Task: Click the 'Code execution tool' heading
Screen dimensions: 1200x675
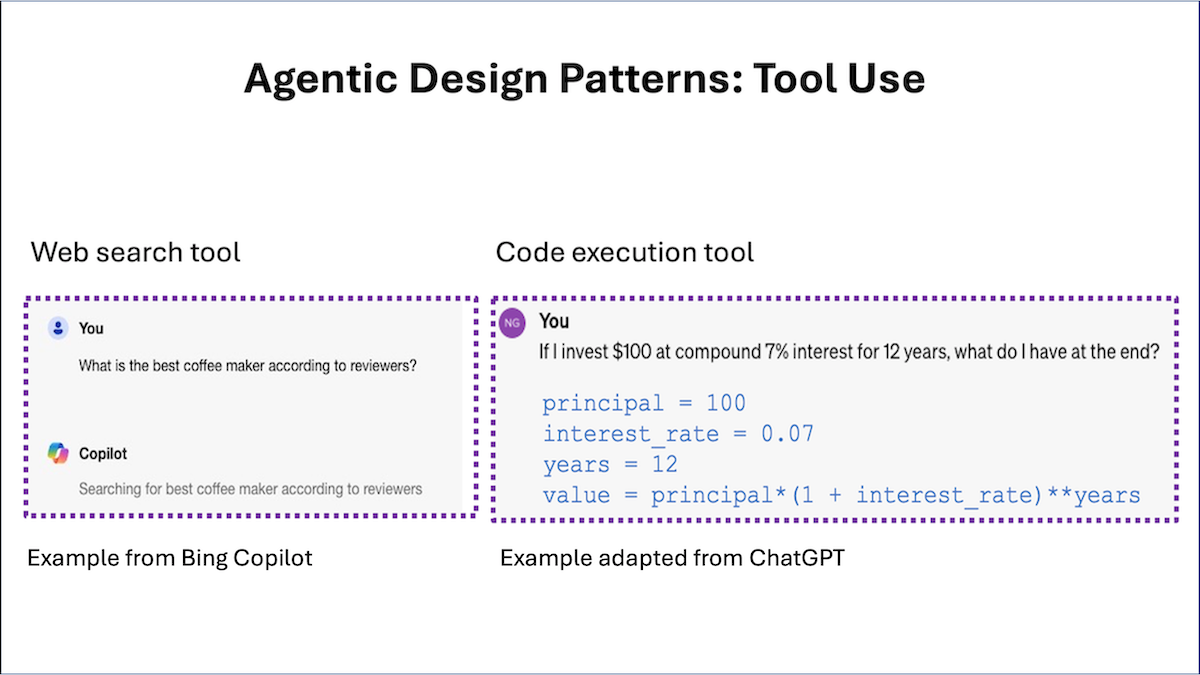Action: click(x=625, y=251)
